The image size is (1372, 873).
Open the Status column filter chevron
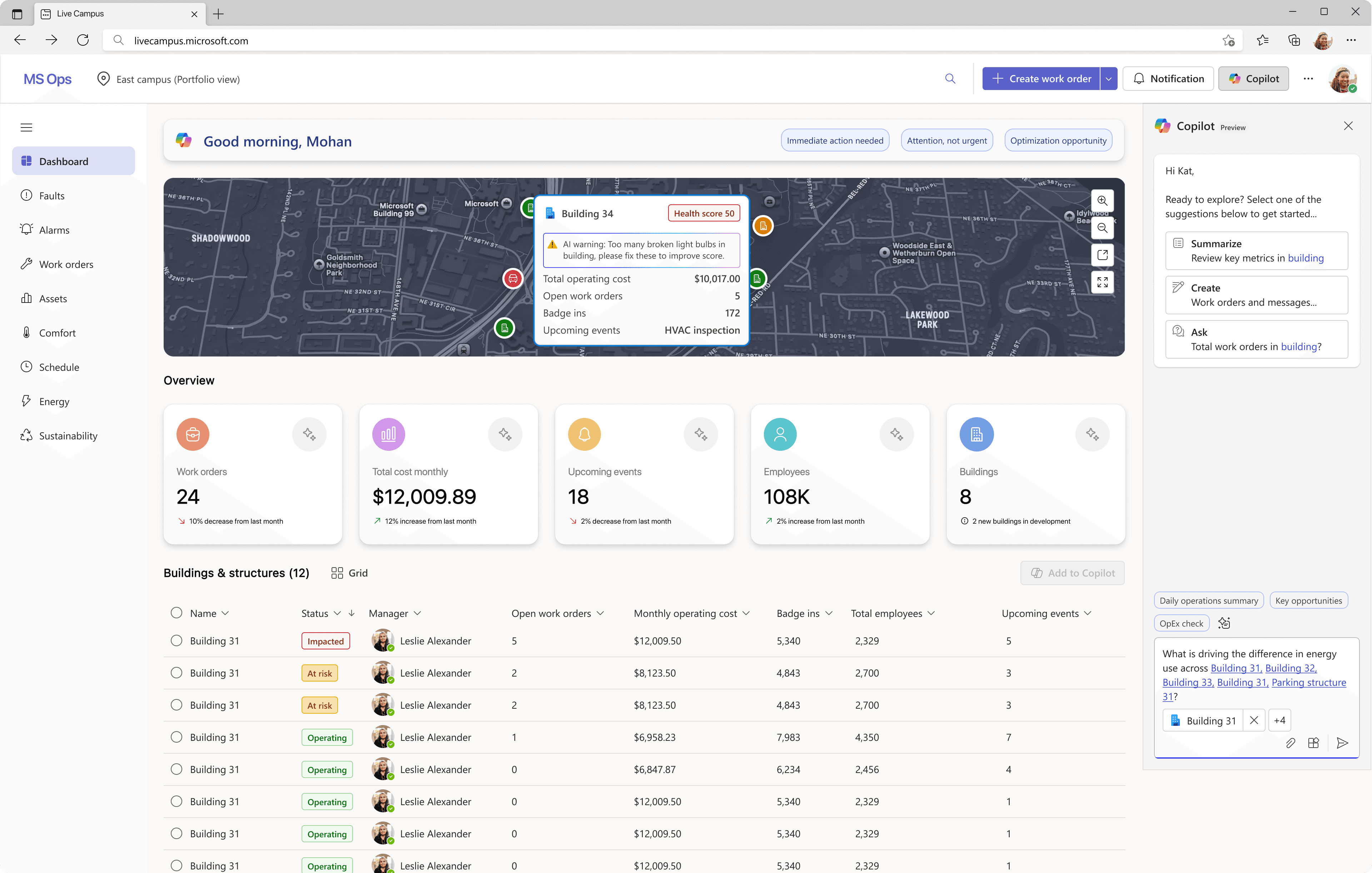tap(337, 613)
